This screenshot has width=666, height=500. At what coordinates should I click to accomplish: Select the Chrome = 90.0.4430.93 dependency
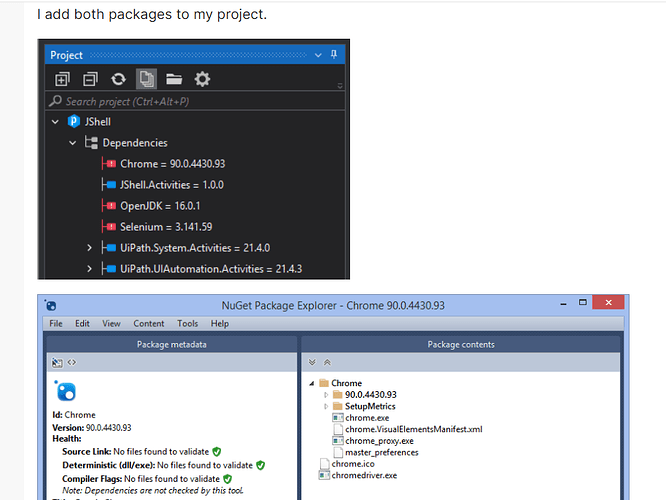(x=172, y=164)
